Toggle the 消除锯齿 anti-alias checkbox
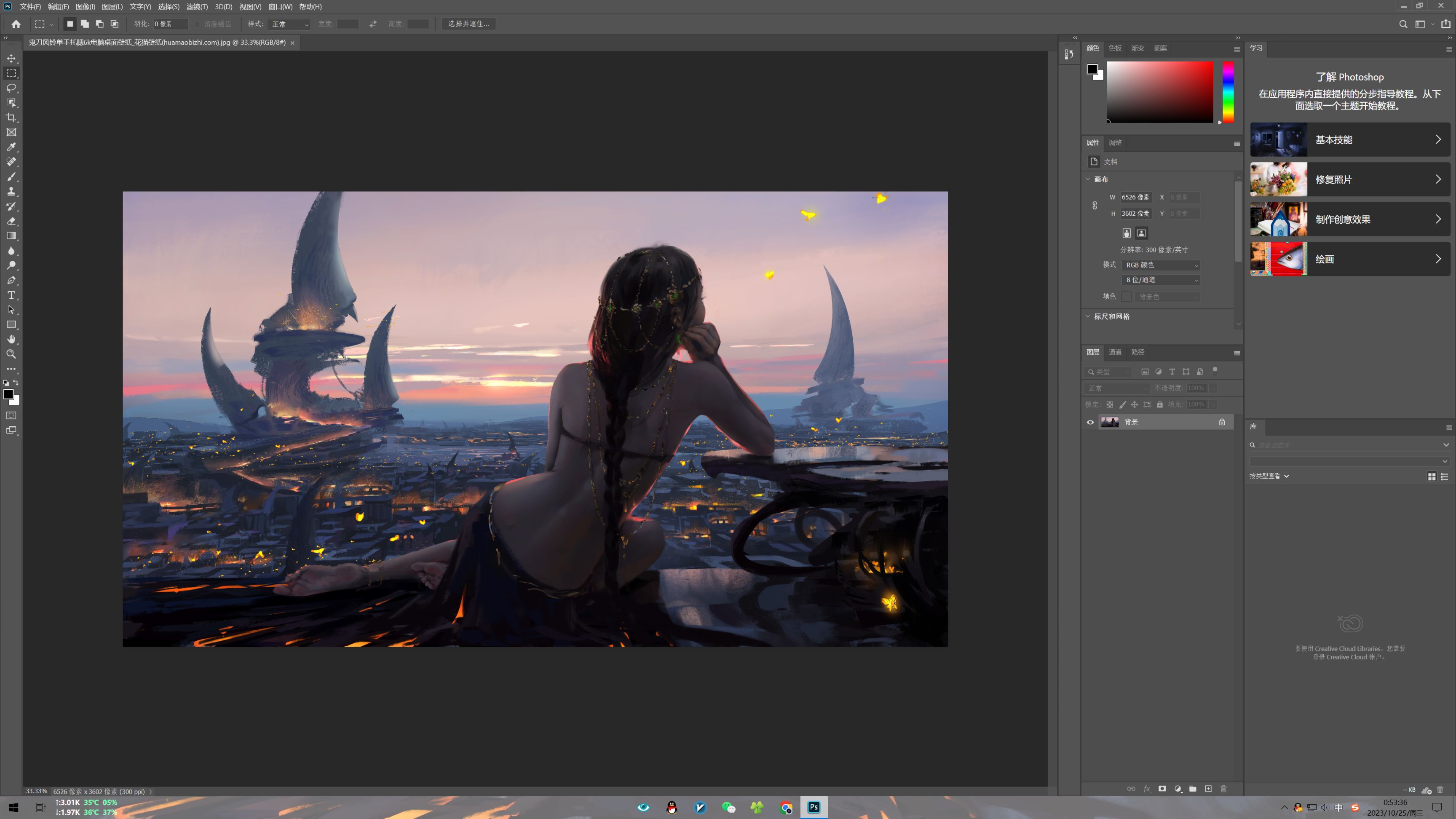1456x819 pixels. [x=197, y=24]
